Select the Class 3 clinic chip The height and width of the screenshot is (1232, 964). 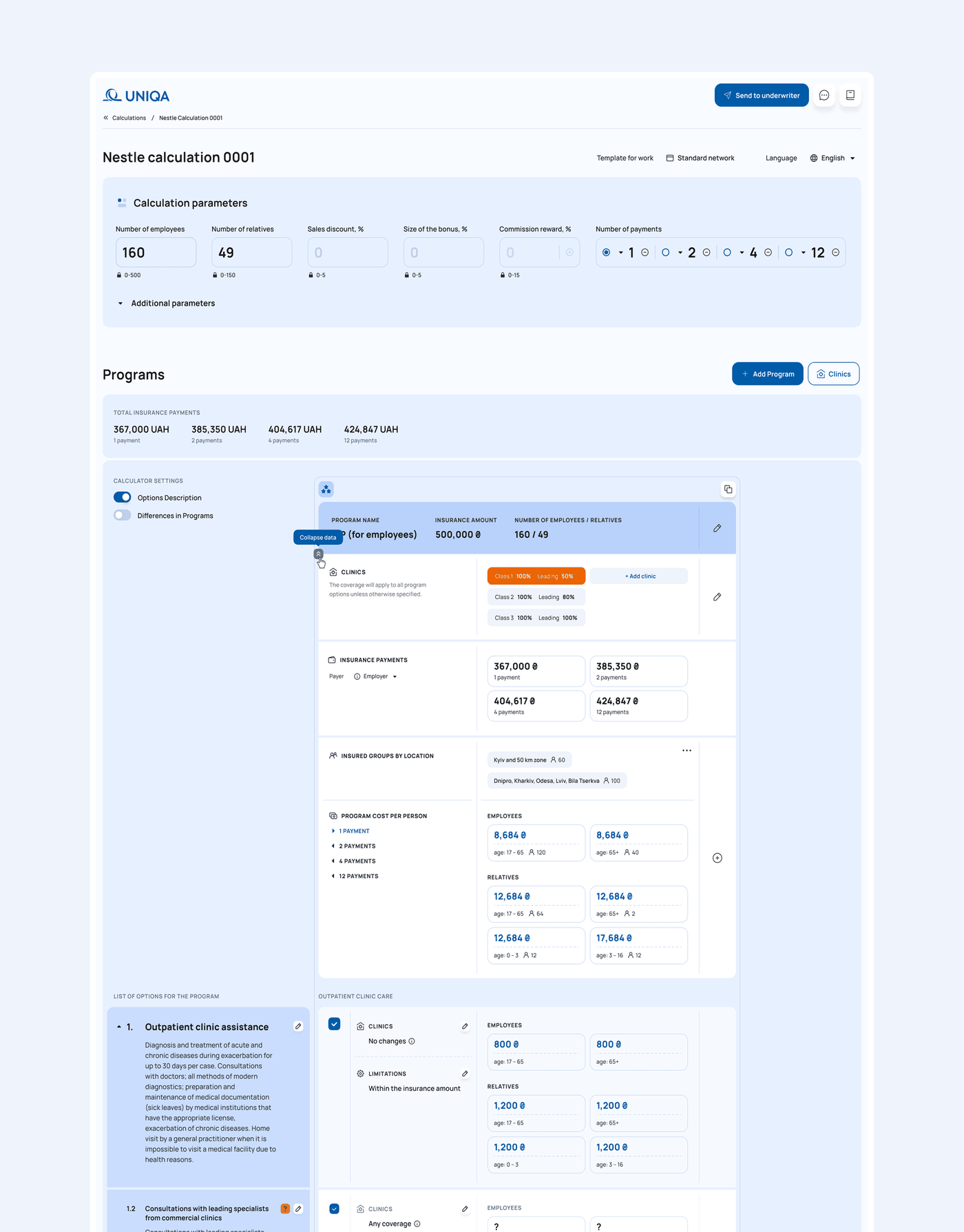[x=536, y=618]
